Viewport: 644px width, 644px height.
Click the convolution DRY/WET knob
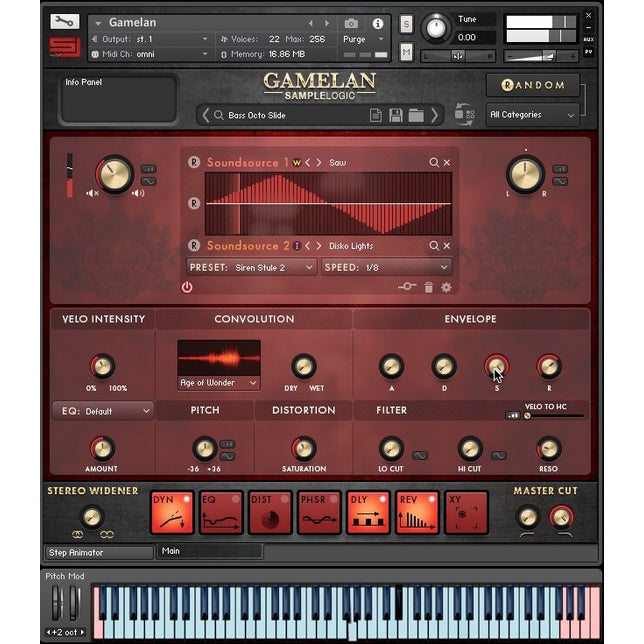coord(304,366)
